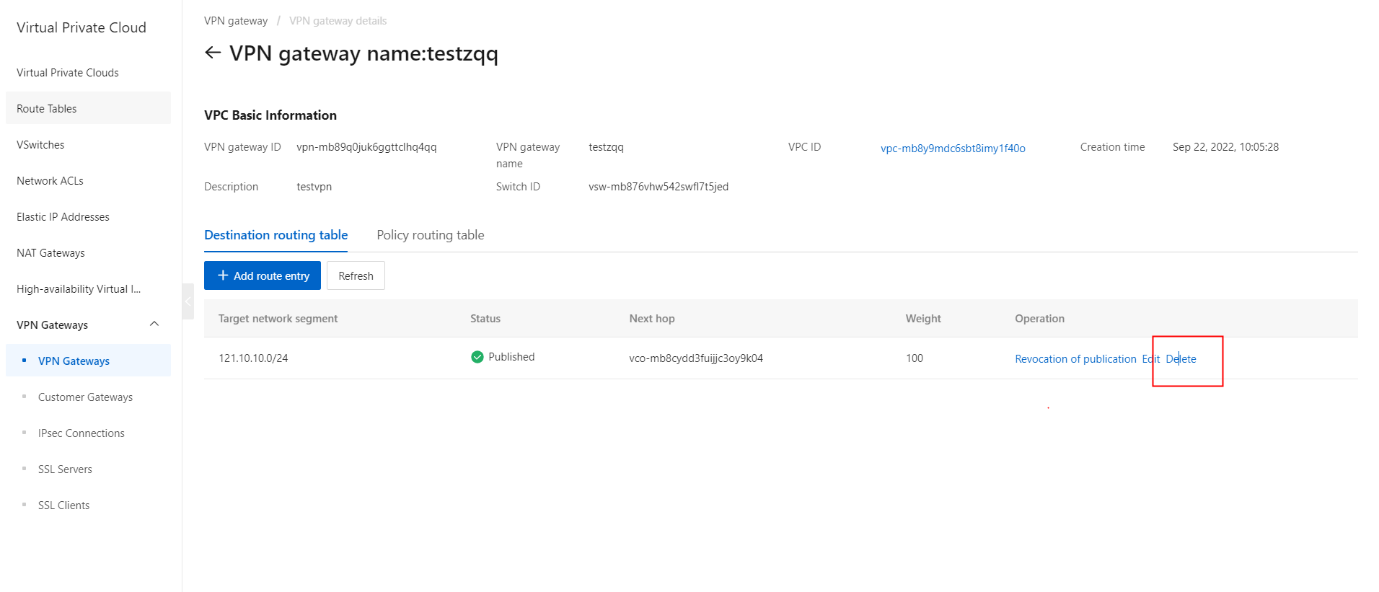The width and height of the screenshot is (1379, 592).
Task: Open VPC ID link vpc-mb8y9mdc6sbt8imy1f40o
Action: click(953, 148)
